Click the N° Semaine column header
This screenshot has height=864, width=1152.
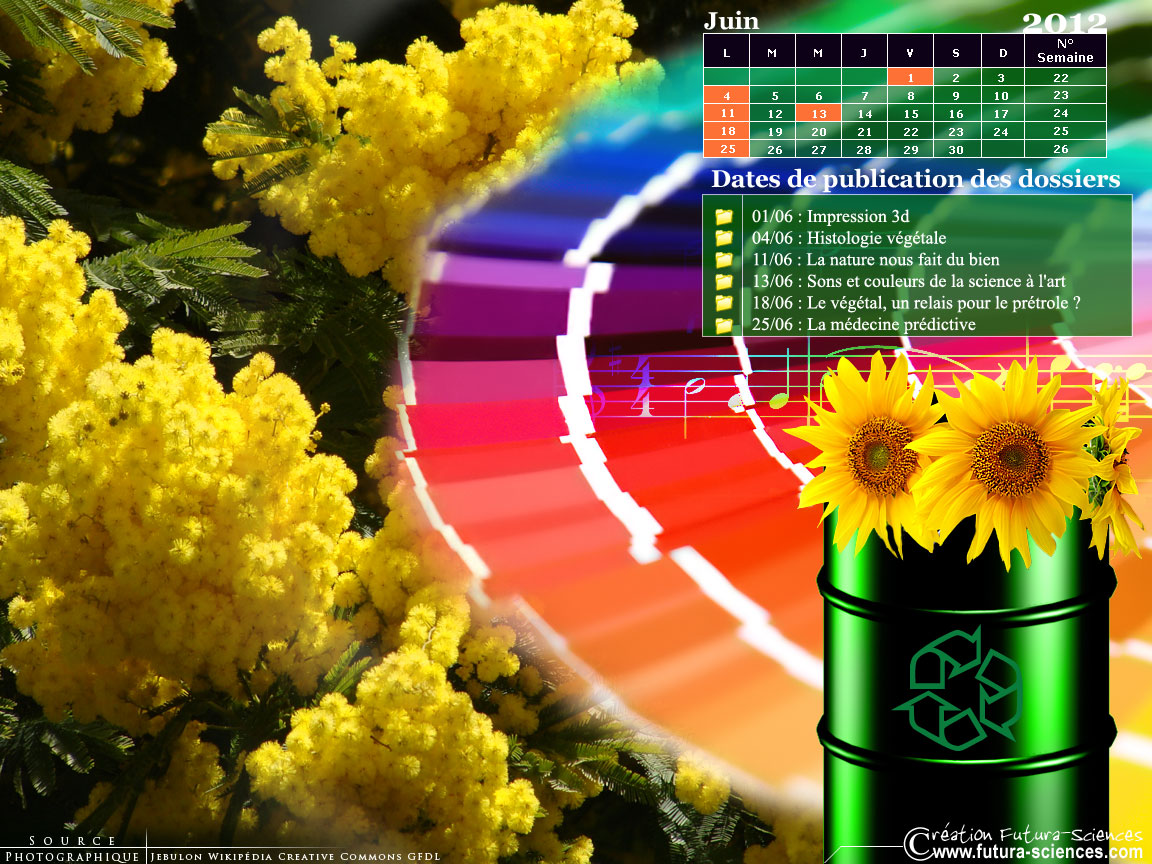(x=1064, y=51)
